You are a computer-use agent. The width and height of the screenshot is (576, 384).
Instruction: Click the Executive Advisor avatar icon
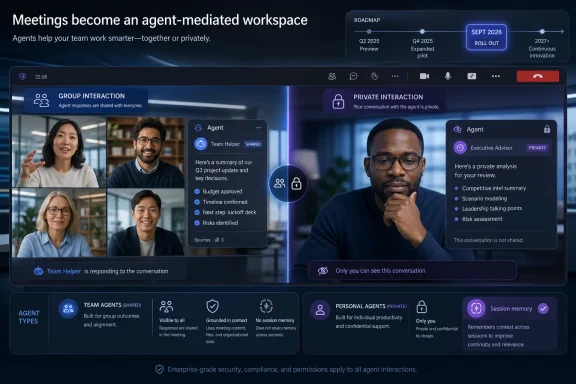pos(460,148)
